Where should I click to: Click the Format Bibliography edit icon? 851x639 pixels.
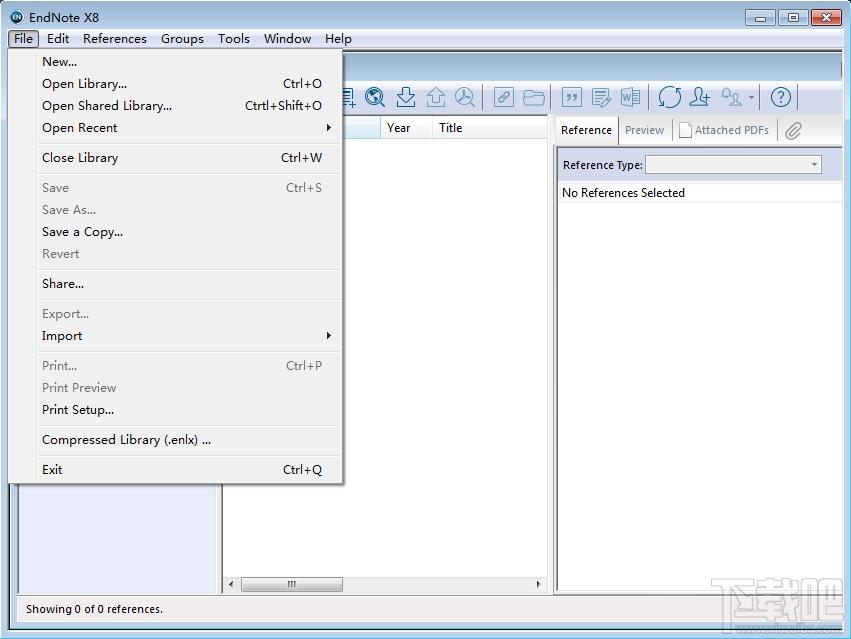point(601,98)
